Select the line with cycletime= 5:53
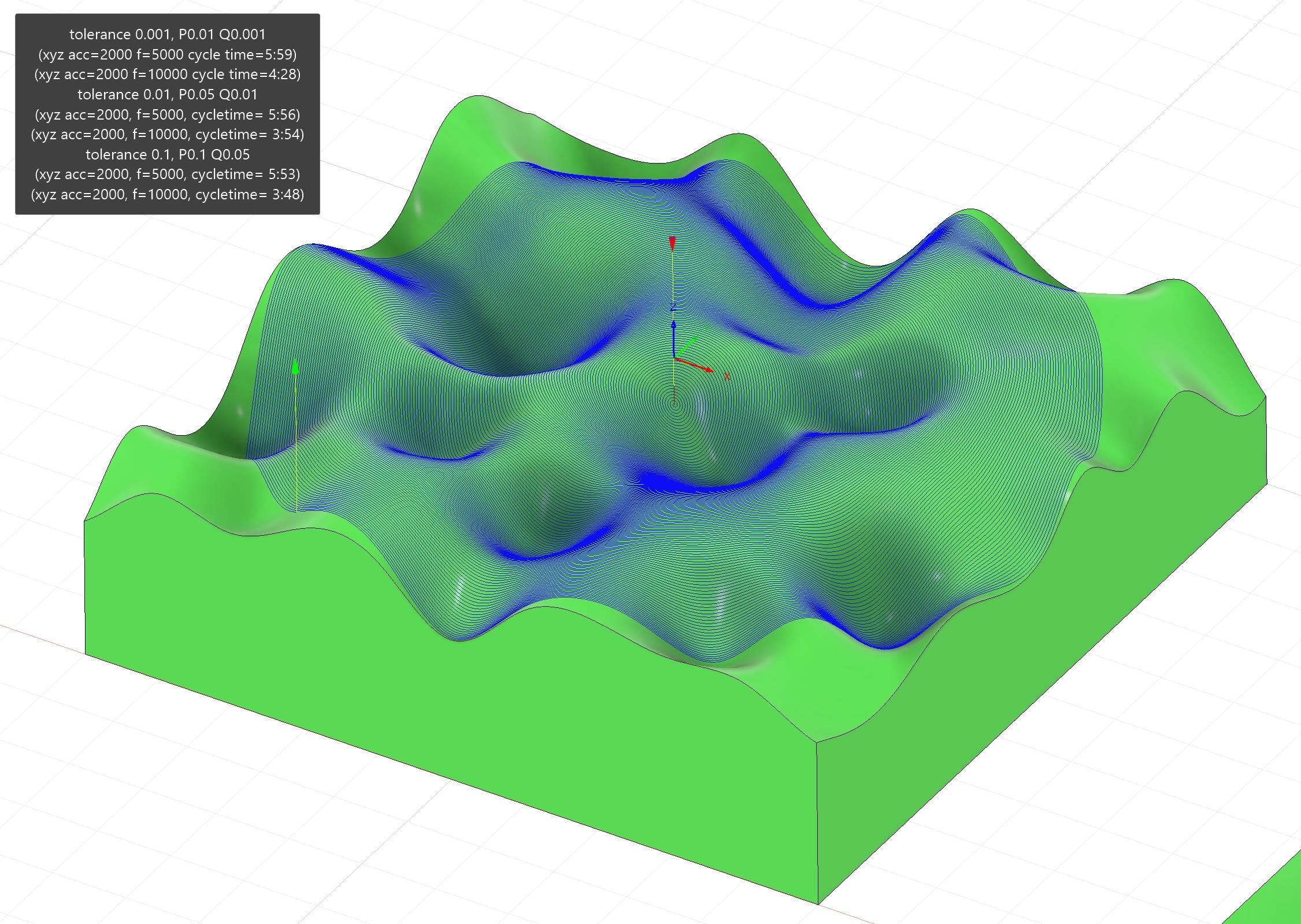 168,174
